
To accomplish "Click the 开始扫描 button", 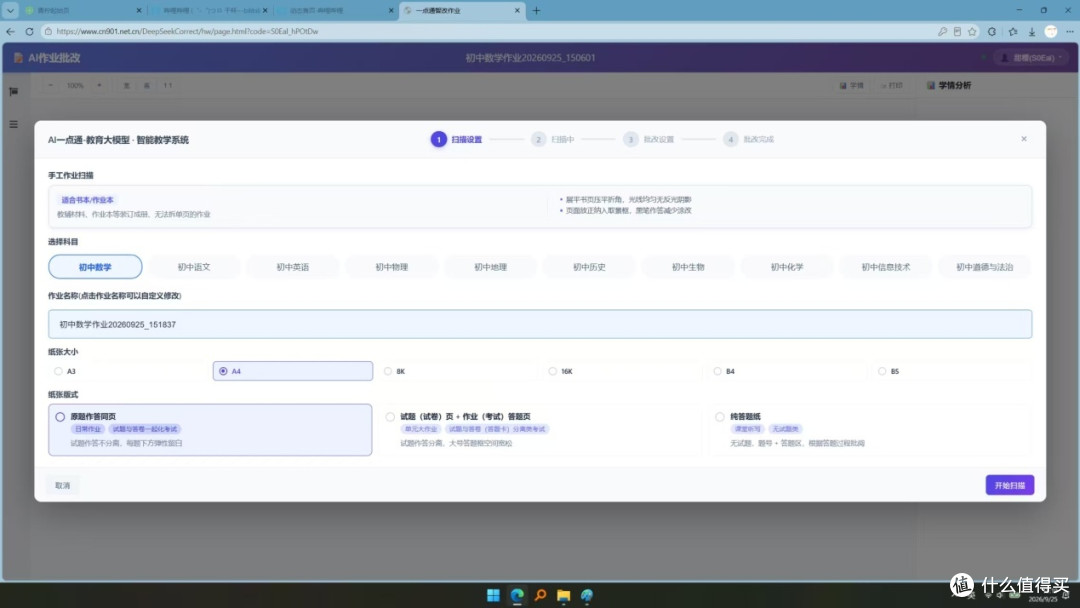I will coord(1010,485).
